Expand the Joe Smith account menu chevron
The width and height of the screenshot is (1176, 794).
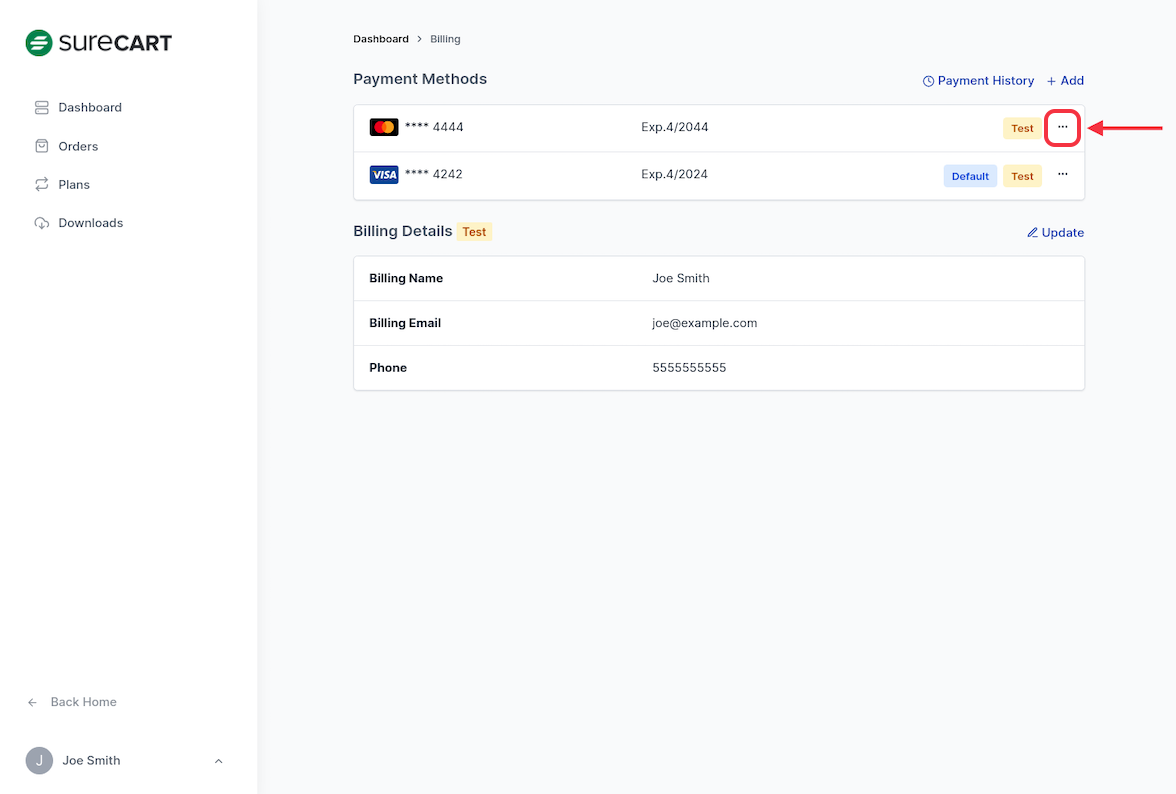tap(219, 761)
